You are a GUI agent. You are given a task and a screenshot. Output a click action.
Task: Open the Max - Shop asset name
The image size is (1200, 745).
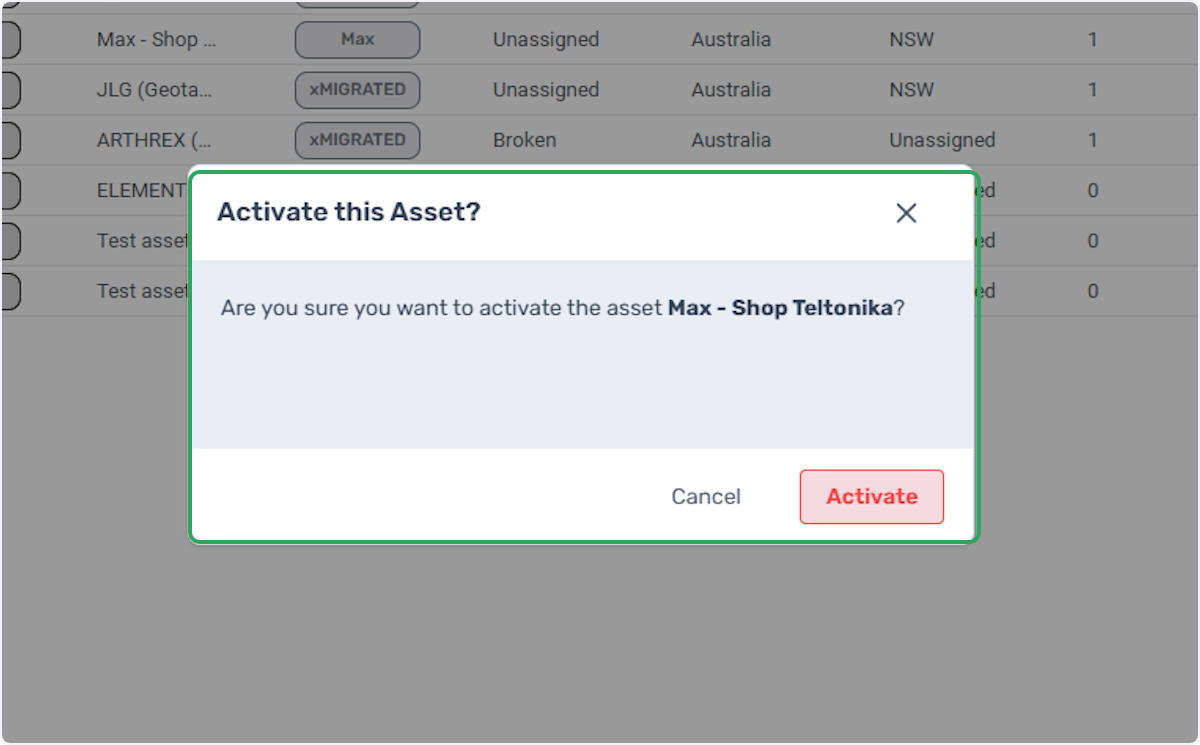pyautogui.click(x=155, y=40)
